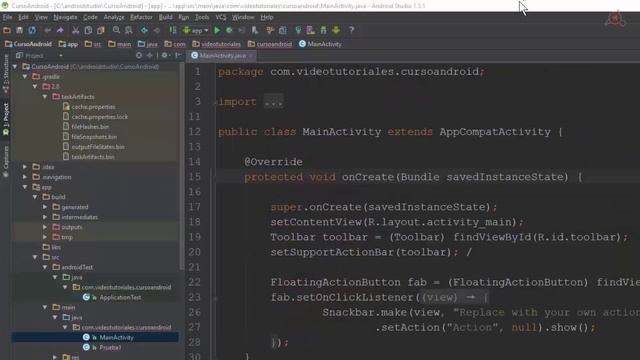The image size is (640, 360).
Task: Click the hide Project panel icon
Action: coord(178,55)
